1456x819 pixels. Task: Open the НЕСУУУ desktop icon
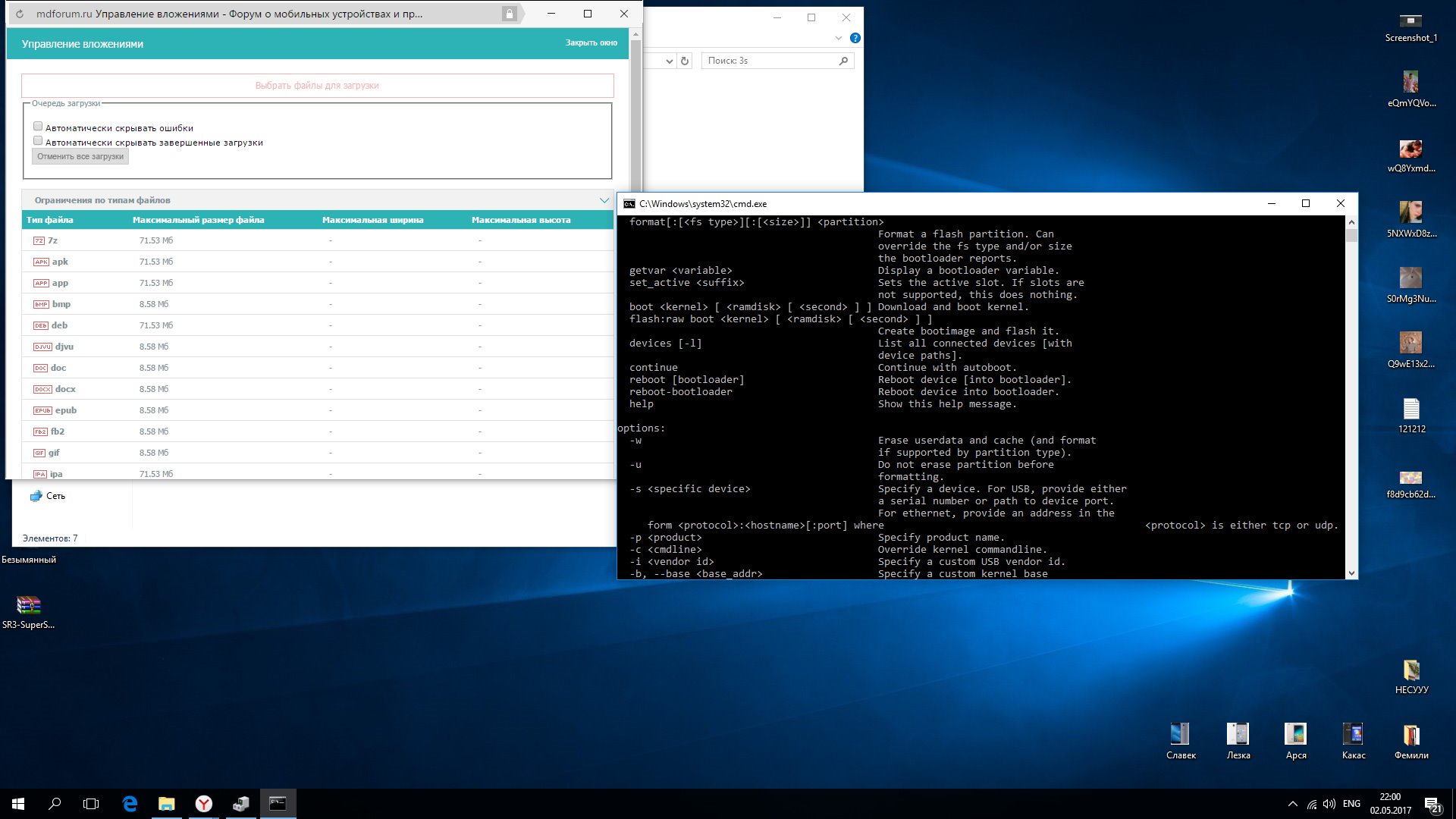1410,670
